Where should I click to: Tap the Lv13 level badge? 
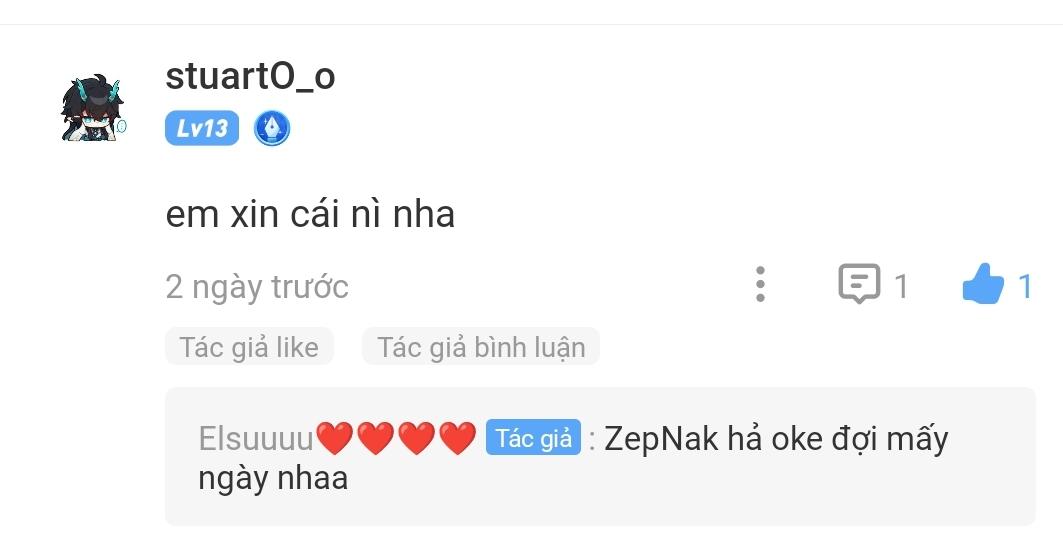point(202,128)
